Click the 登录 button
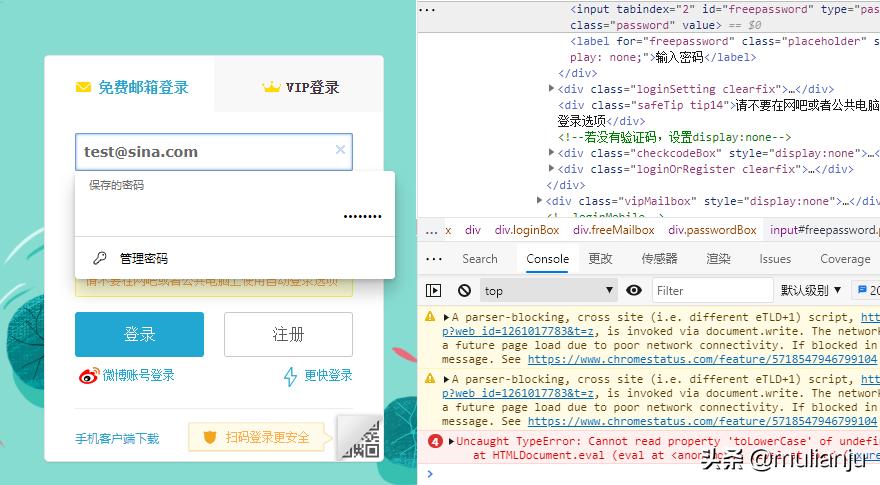The height and width of the screenshot is (485, 880). coord(139,334)
